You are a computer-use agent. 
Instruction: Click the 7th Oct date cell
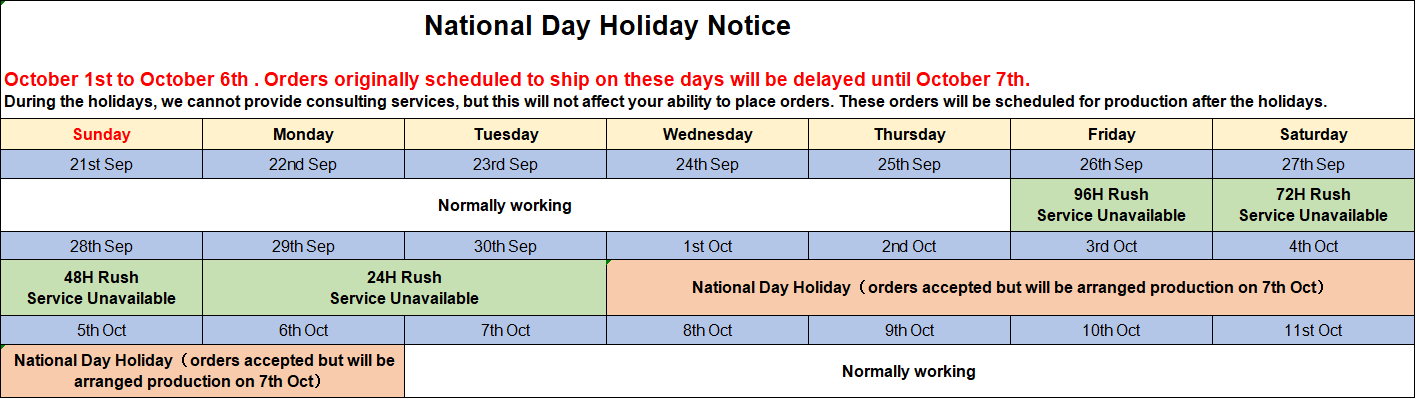pyautogui.click(x=505, y=330)
